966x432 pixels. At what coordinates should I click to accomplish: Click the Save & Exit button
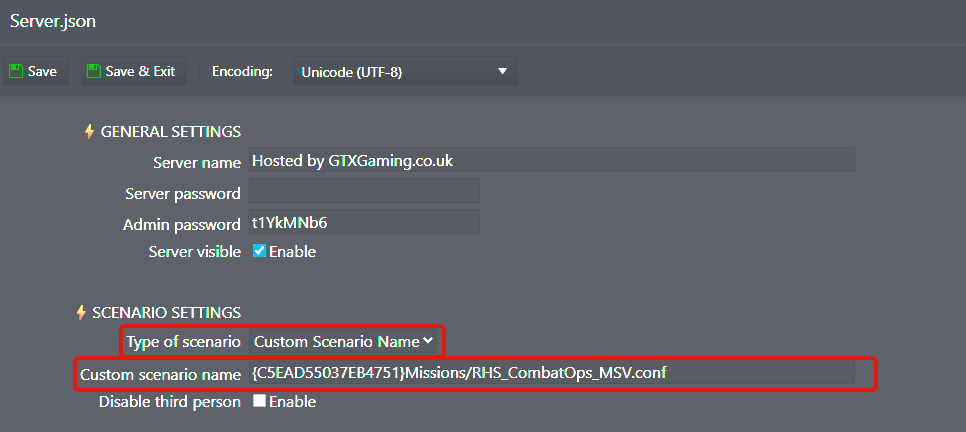tap(134, 71)
